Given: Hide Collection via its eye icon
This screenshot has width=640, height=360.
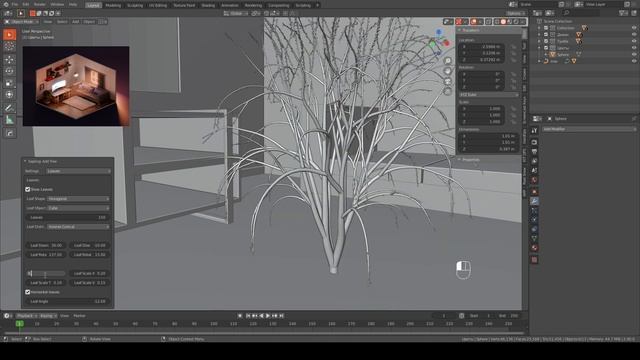Looking at the screenshot, I should coord(634,28).
